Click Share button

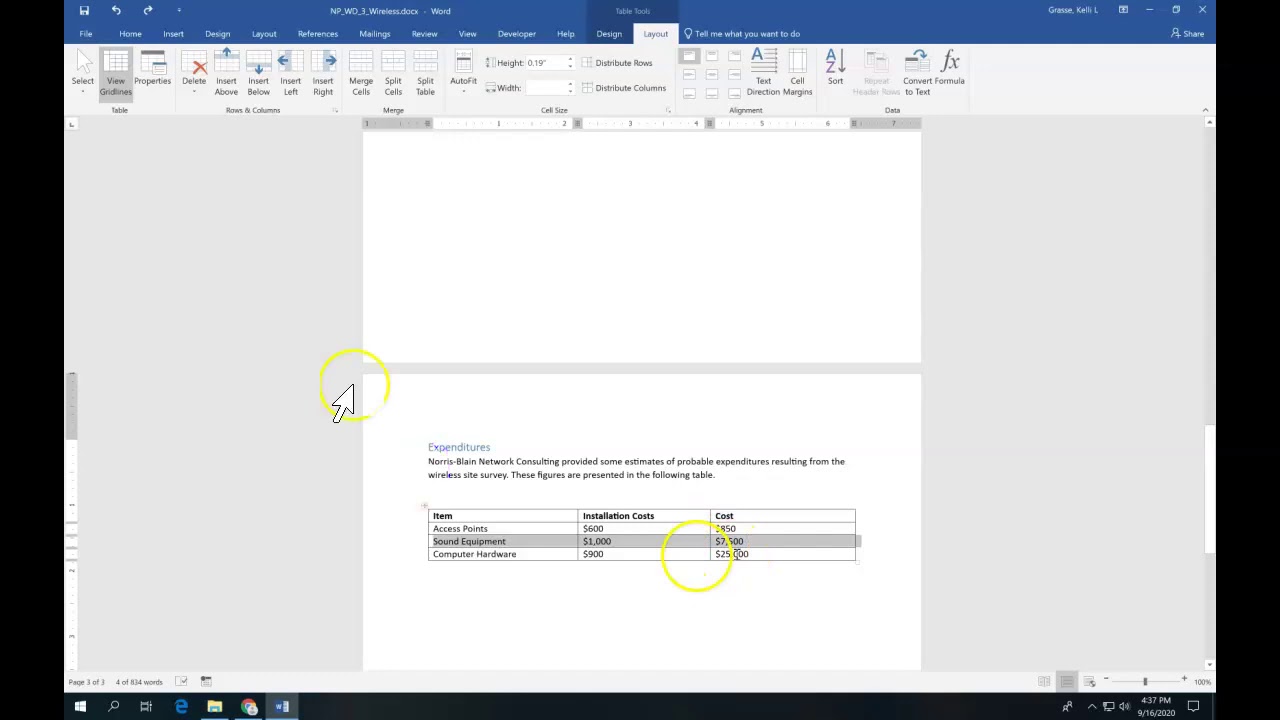[x=1188, y=33]
